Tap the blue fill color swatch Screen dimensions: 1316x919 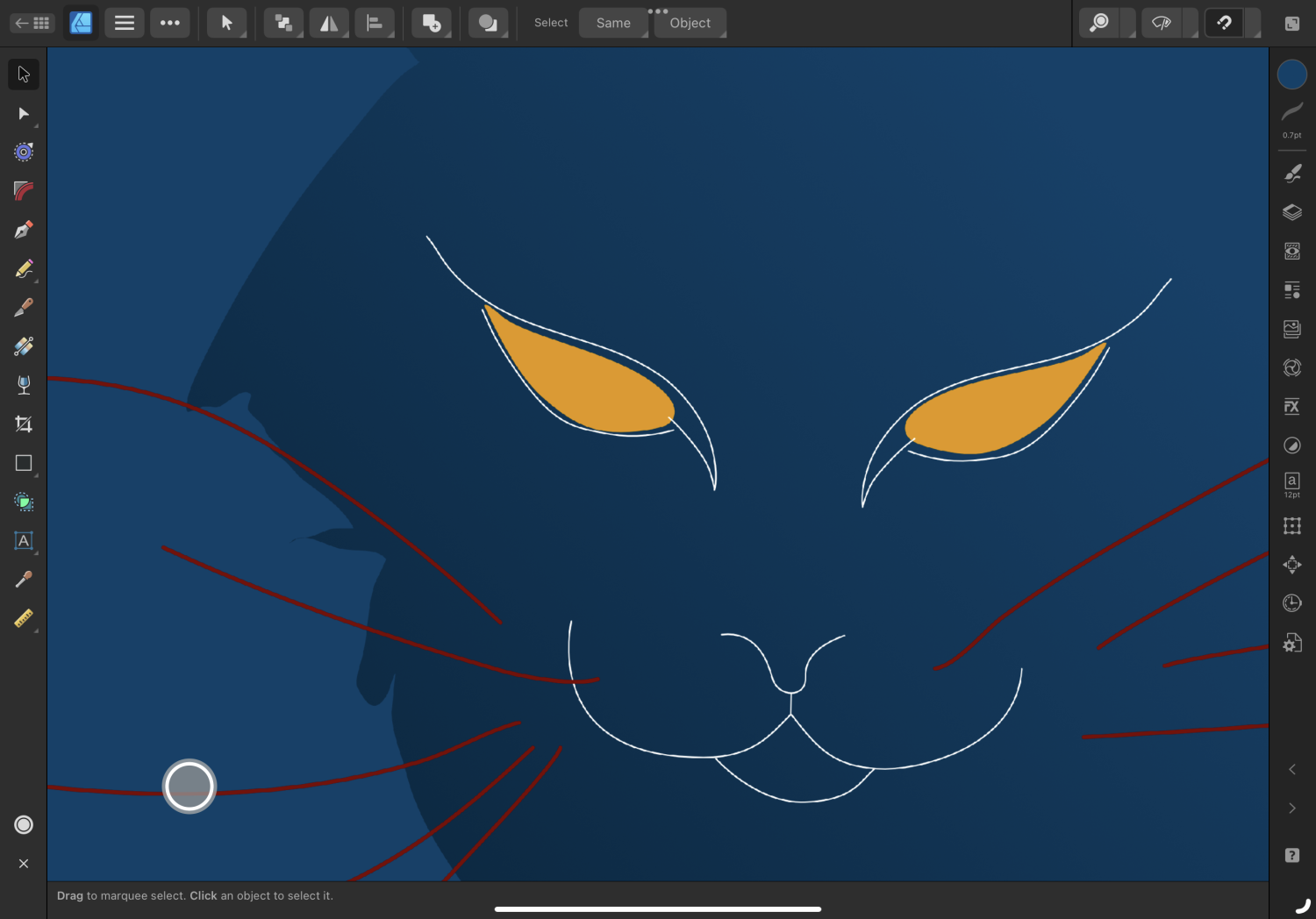tap(1291, 75)
